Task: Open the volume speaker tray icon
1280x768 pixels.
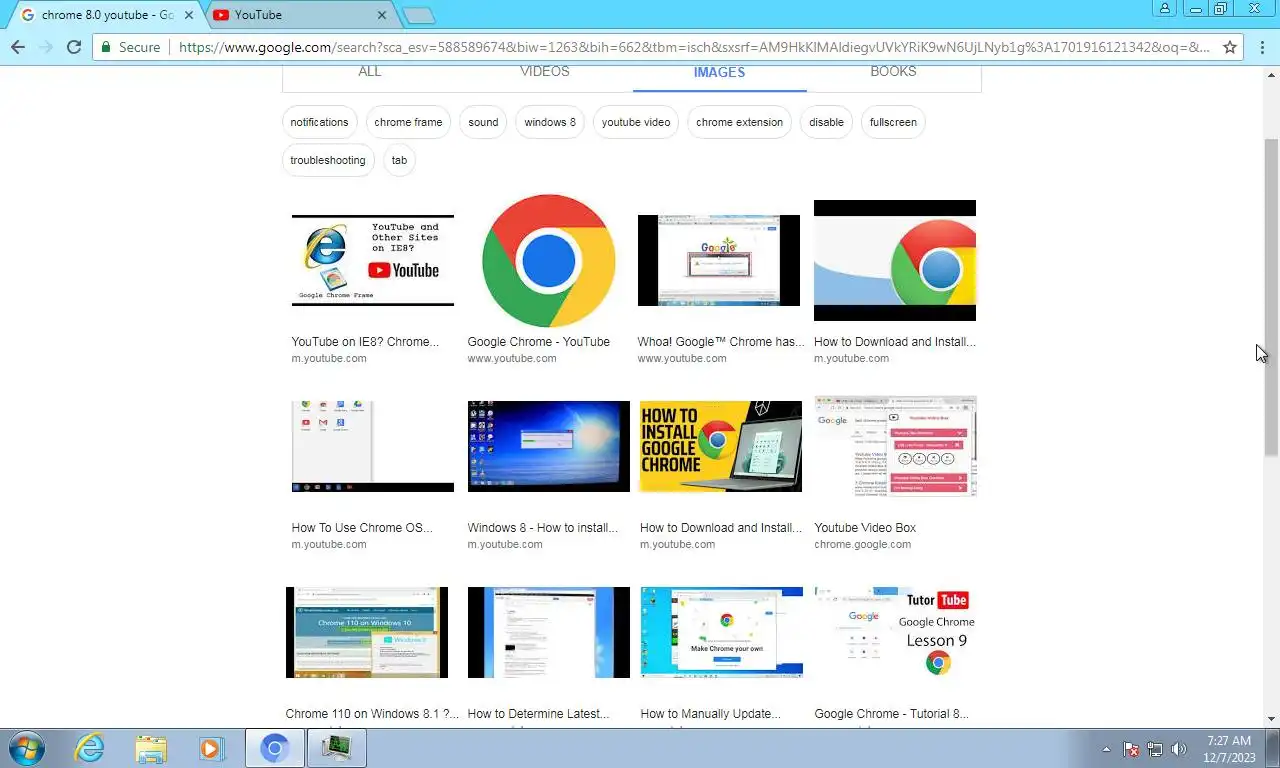Action: [1179, 749]
